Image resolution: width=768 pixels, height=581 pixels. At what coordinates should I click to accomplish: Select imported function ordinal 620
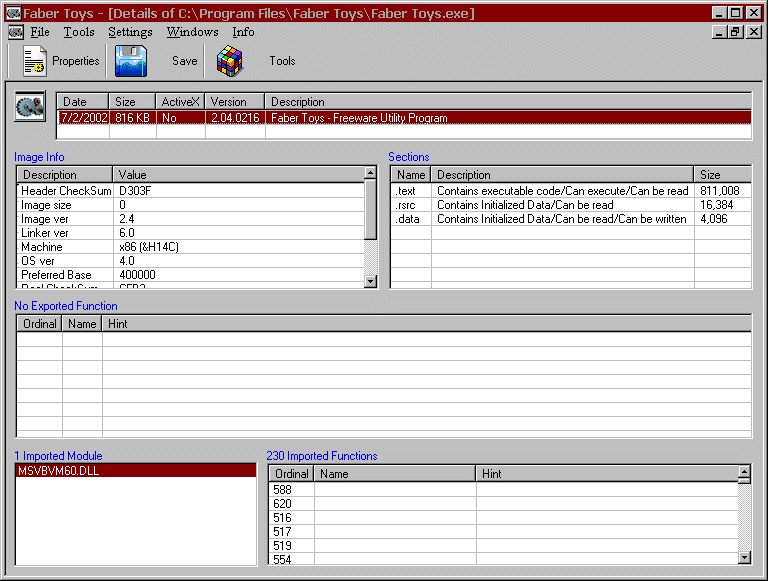pyautogui.click(x=504, y=504)
